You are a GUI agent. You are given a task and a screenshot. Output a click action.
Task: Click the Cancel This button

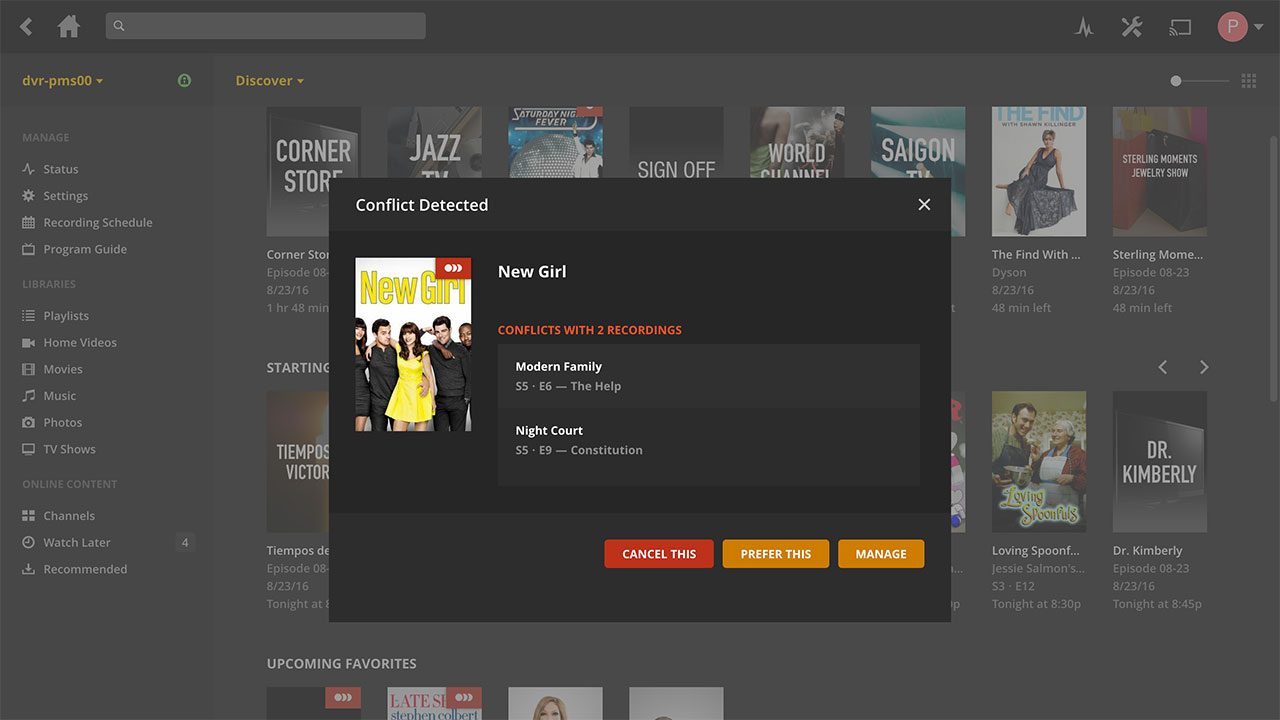tap(659, 554)
